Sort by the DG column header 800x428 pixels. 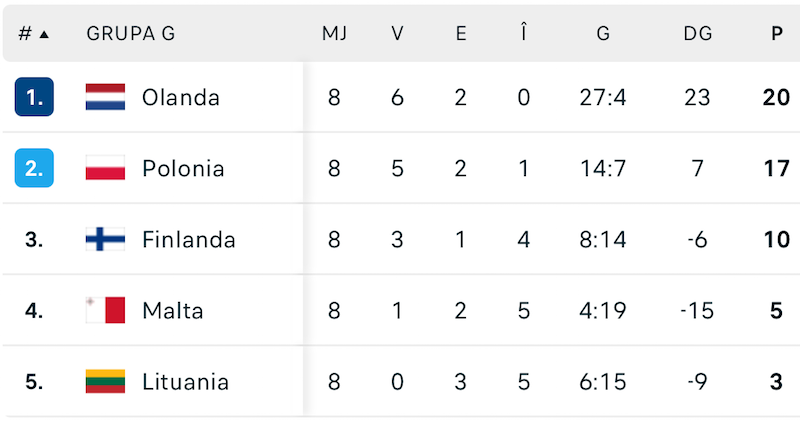[698, 33]
